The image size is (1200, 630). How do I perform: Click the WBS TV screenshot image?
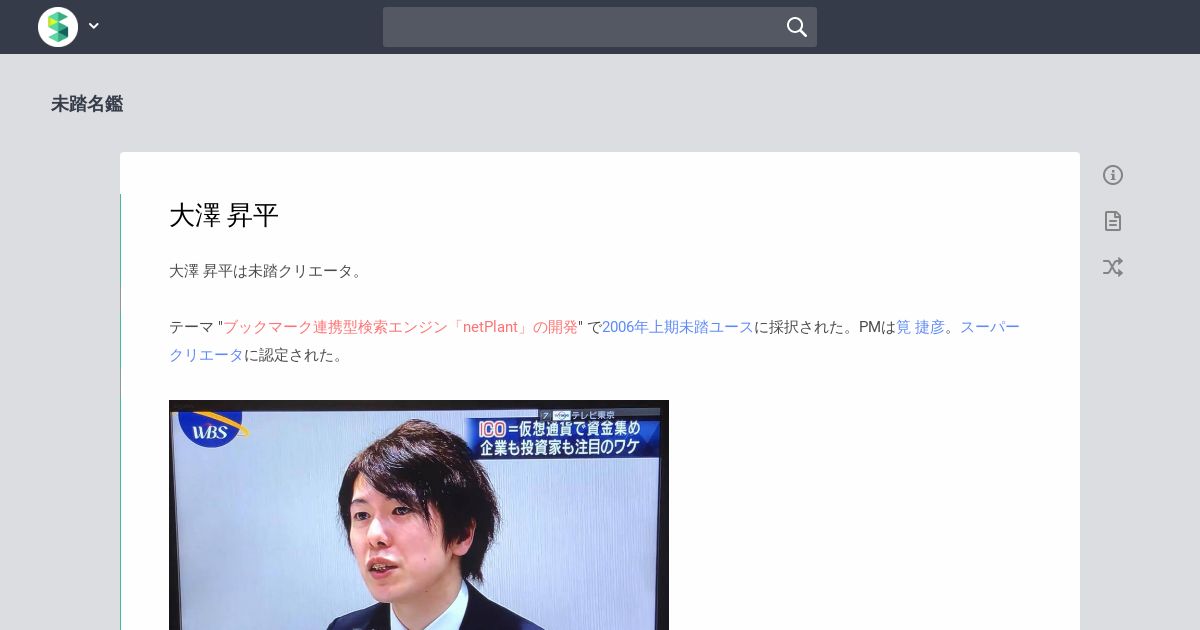click(x=419, y=515)
